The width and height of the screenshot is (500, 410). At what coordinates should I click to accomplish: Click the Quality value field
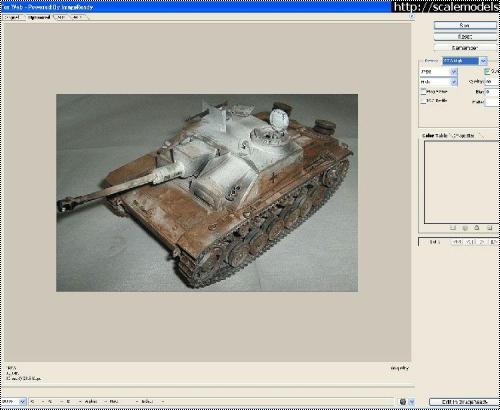click(x=492, y=81)
